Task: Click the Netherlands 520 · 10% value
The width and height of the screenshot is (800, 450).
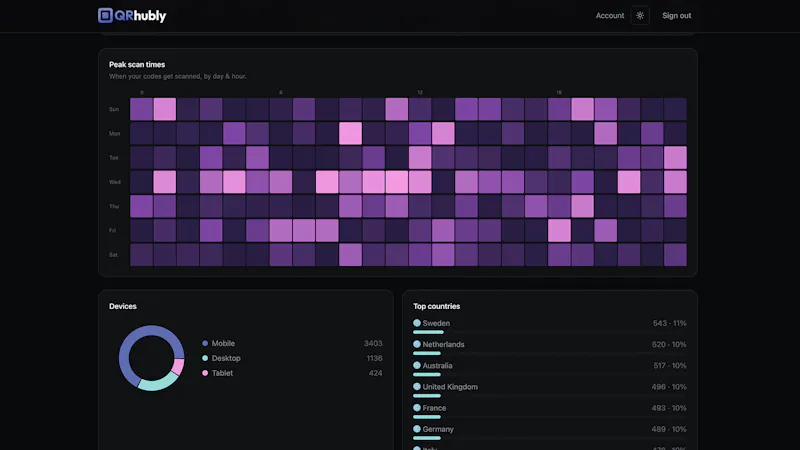Action: [x=669, y=344]
